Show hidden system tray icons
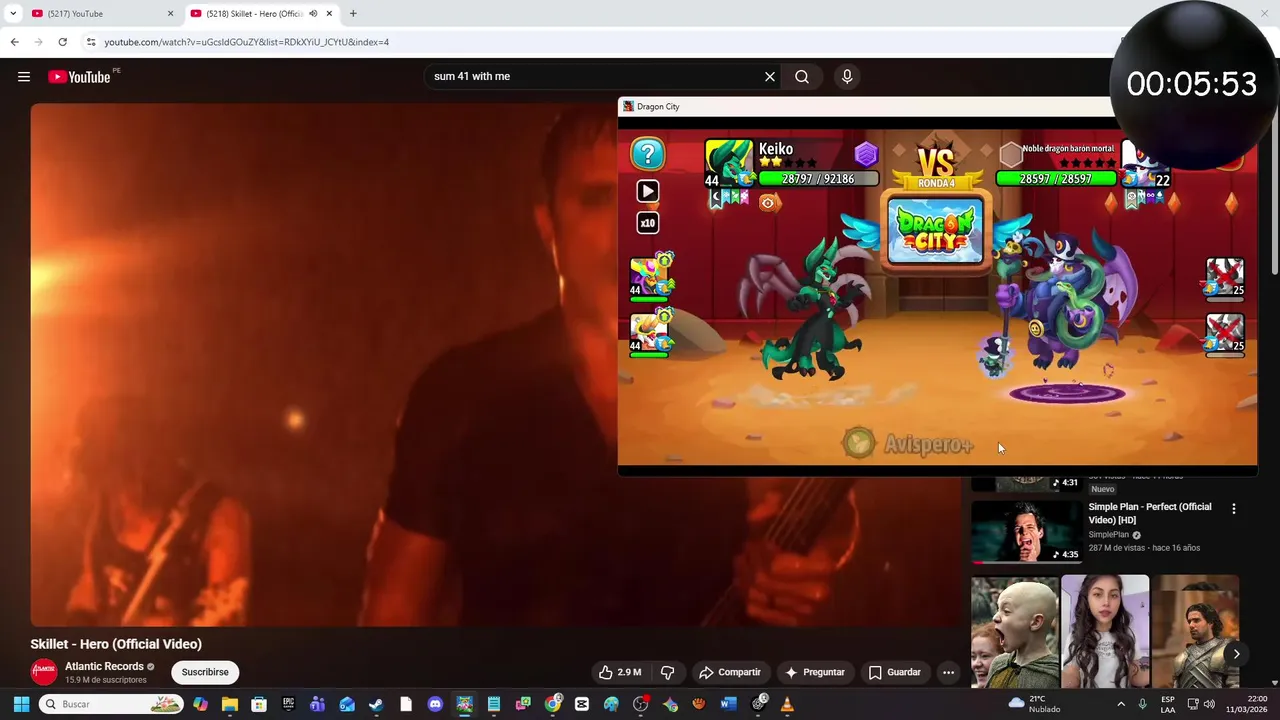The image size is (1280, 720). 1120,704
